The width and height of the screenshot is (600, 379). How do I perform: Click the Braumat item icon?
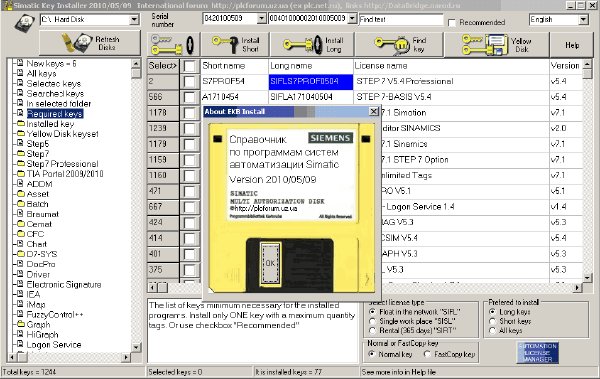(21, 214)
